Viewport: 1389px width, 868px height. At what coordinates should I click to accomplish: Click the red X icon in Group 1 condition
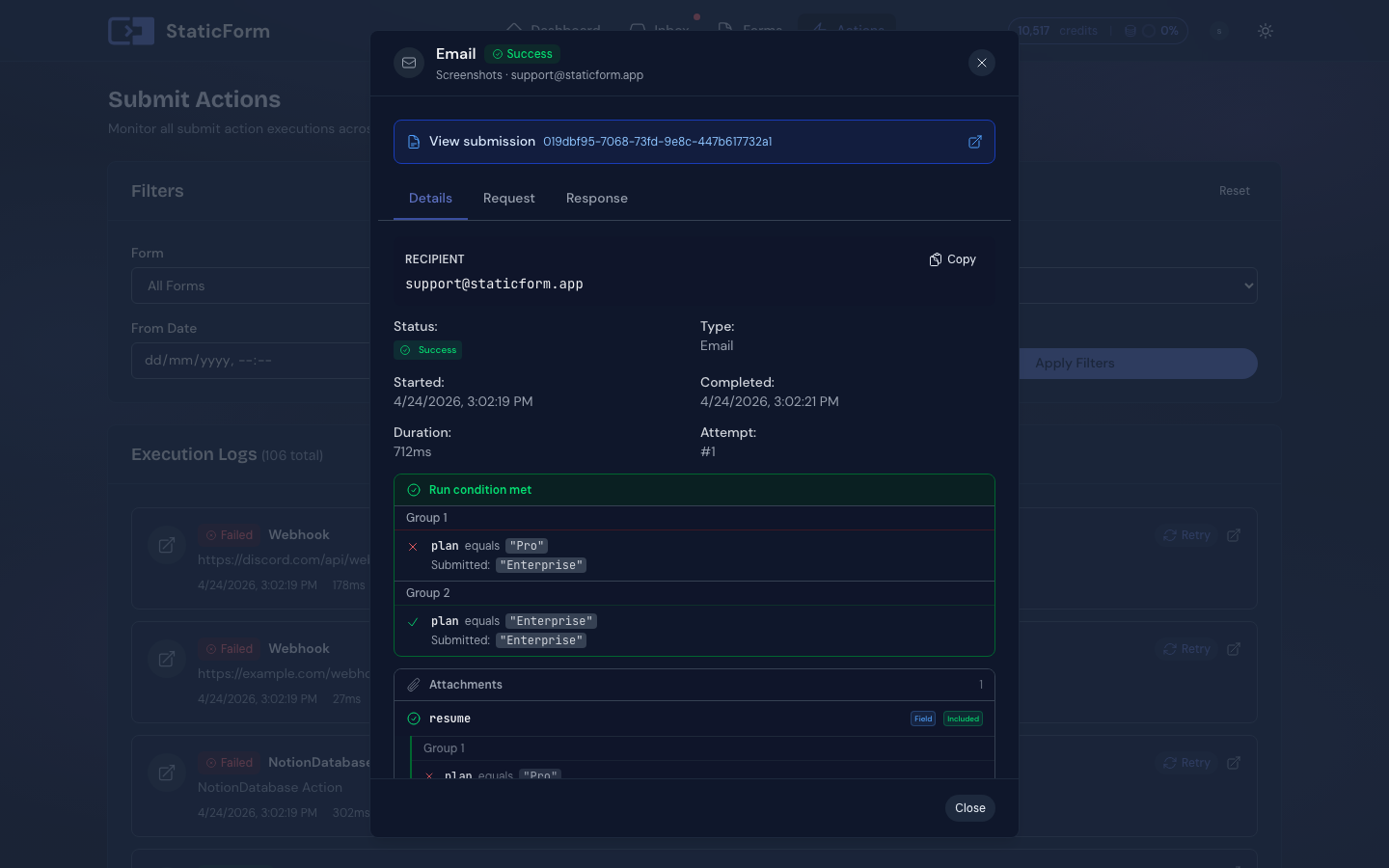click(x=413, y=547)
